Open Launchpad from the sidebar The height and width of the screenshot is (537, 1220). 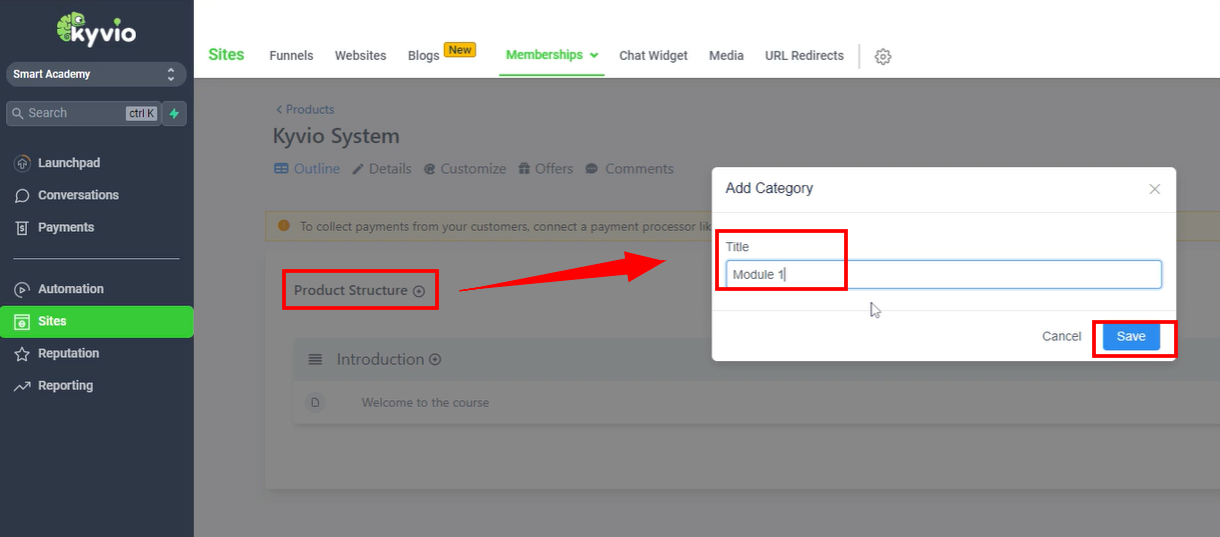point(68,163)
